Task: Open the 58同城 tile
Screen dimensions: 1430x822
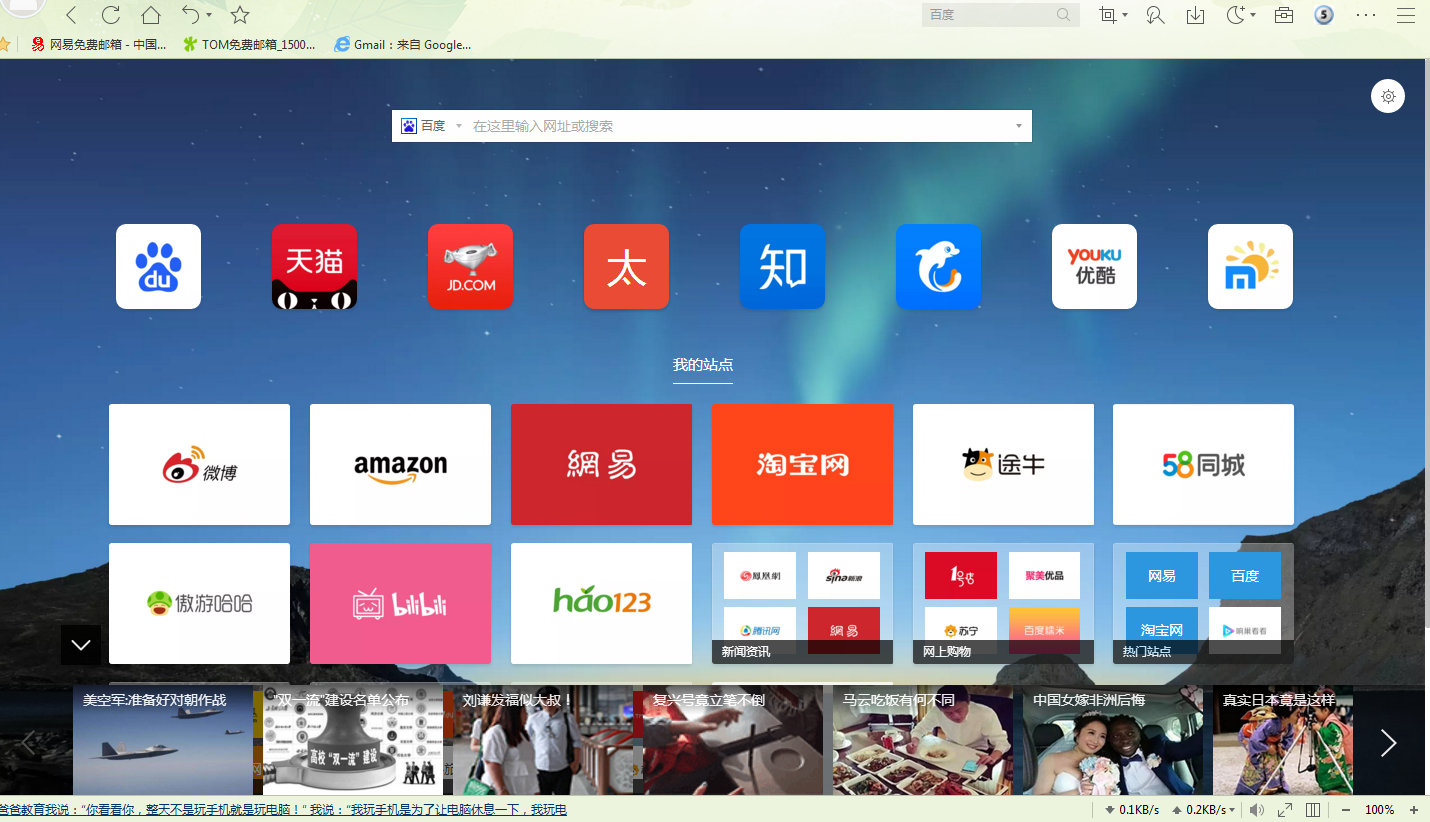Action: point(1203,464)
